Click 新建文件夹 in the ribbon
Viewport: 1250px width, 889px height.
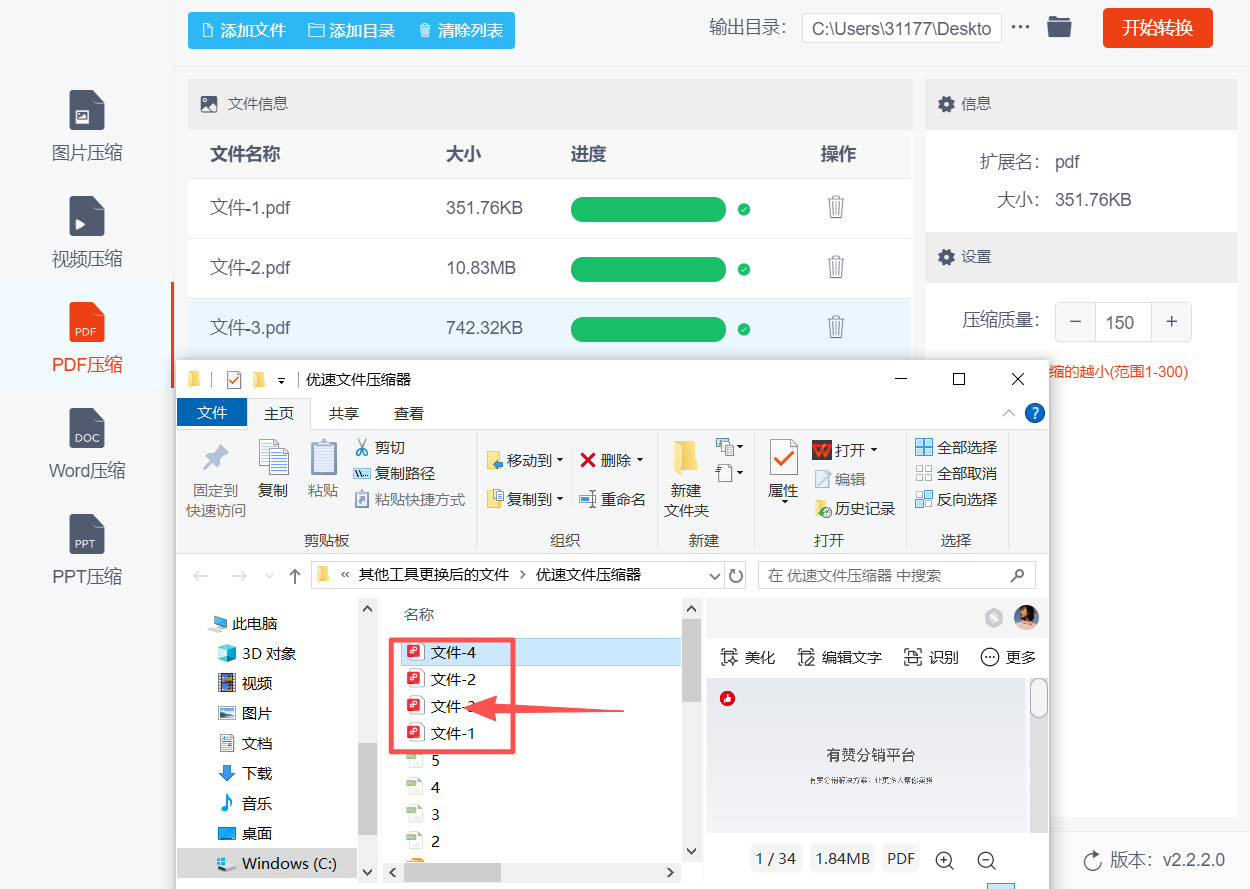point(686,479)
